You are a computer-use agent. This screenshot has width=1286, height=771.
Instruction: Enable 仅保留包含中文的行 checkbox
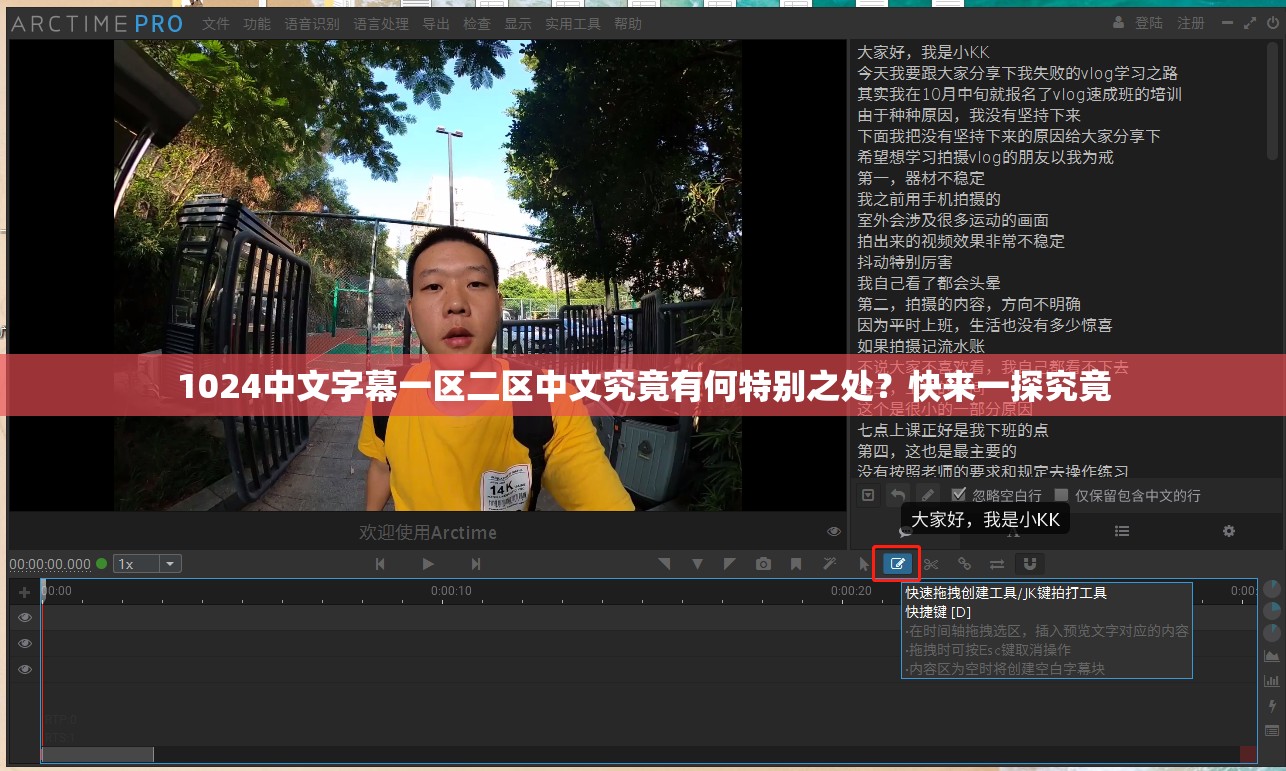pos(1061,494)
